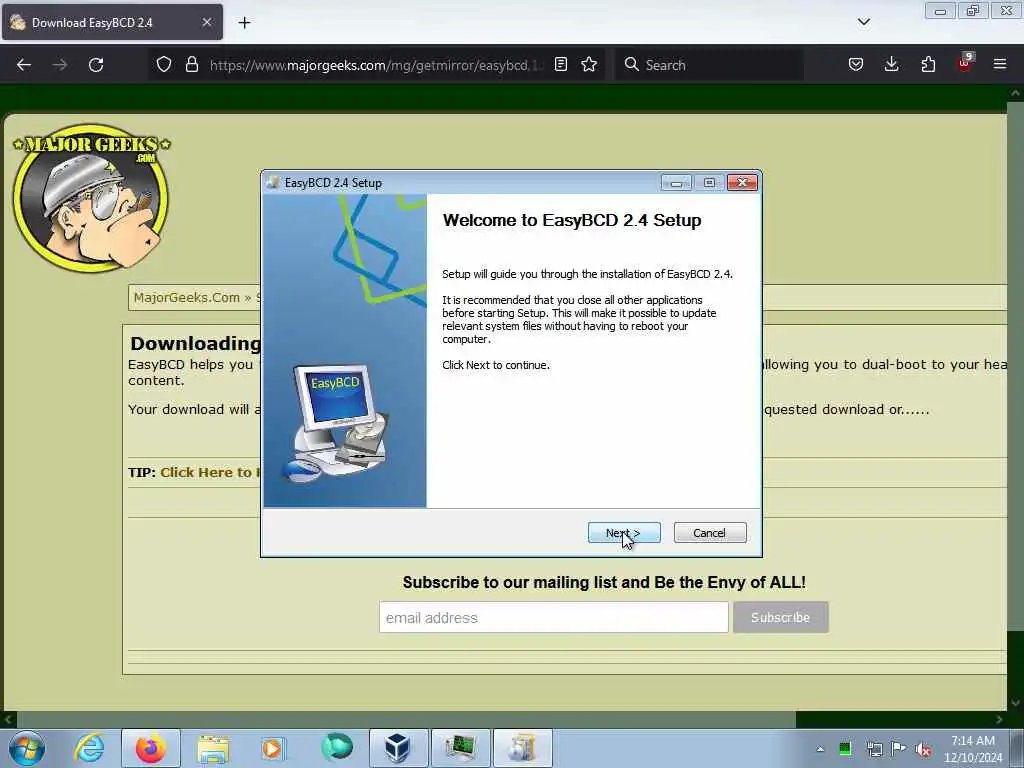Open a new browser tab
Image resolution: width=1024 pixels, height=768 pixels.
[244, 23]
